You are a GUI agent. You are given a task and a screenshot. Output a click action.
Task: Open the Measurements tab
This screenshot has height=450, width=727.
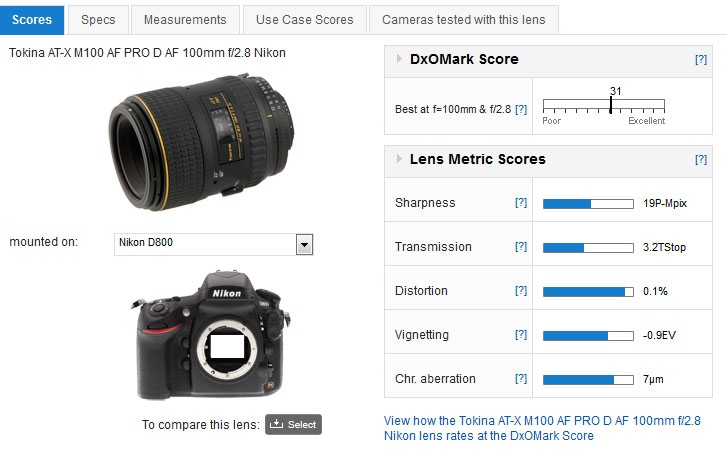coord(185,20)
